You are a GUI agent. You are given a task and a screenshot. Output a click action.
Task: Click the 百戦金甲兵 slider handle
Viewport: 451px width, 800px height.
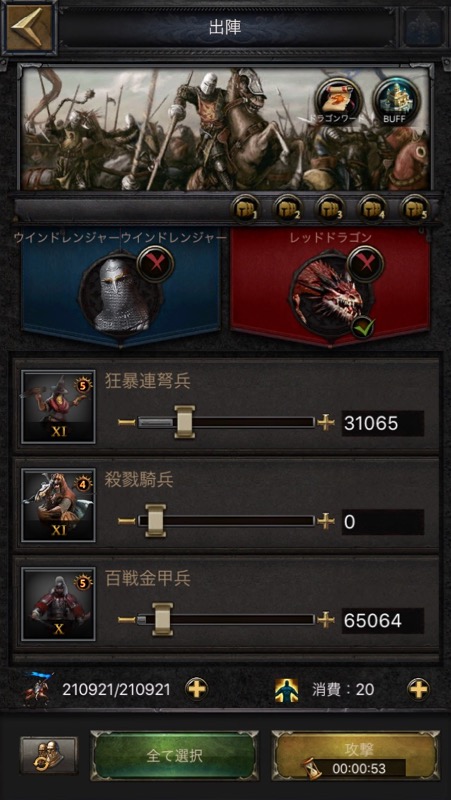(x=163, y=619)
